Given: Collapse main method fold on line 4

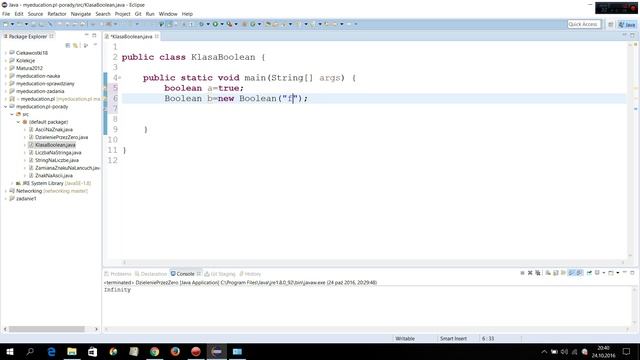Looking at the screenshot, I should [120, 78].
